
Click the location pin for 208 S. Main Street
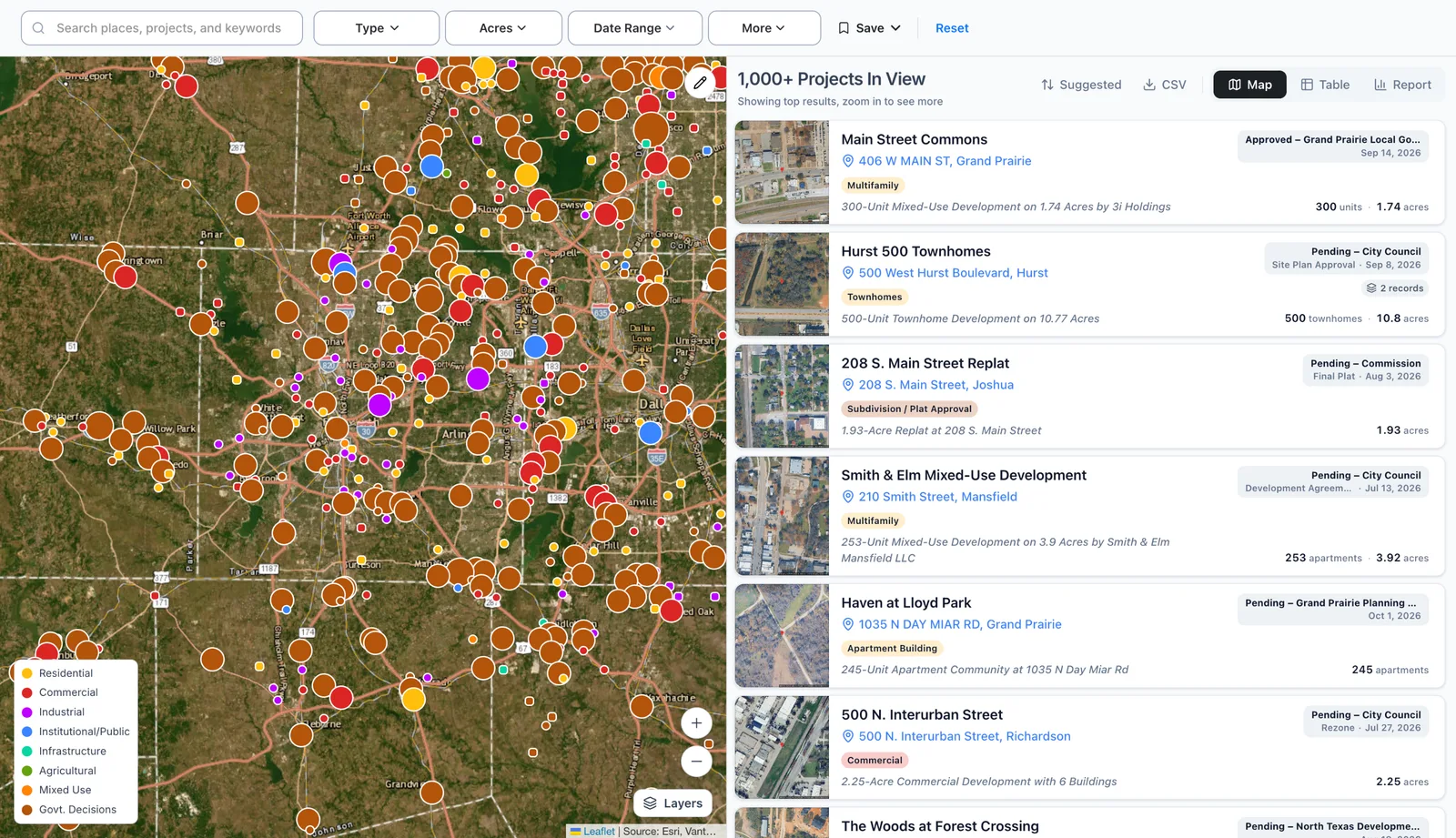pos(847,385)
